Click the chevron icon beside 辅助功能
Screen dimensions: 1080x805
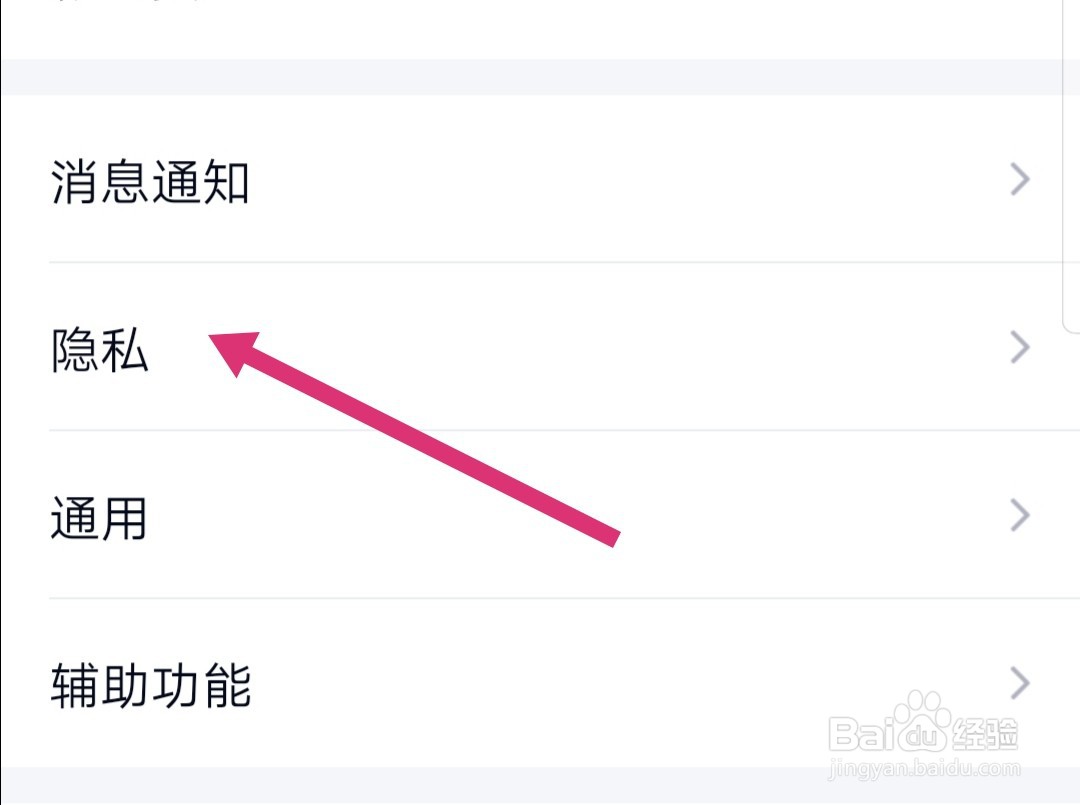click(1020, 683)
